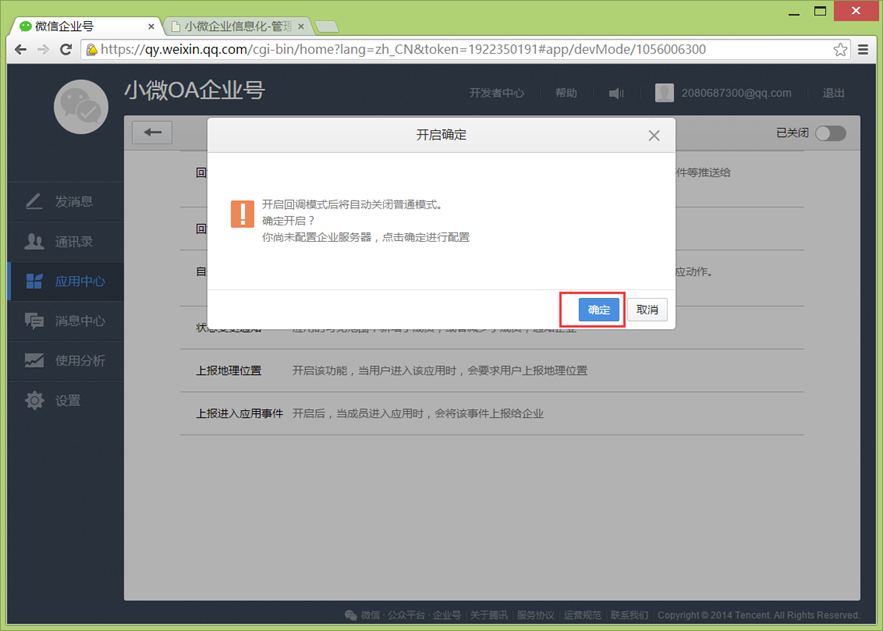Open 消息中心 in the sidebar

(x=65, y=321)
